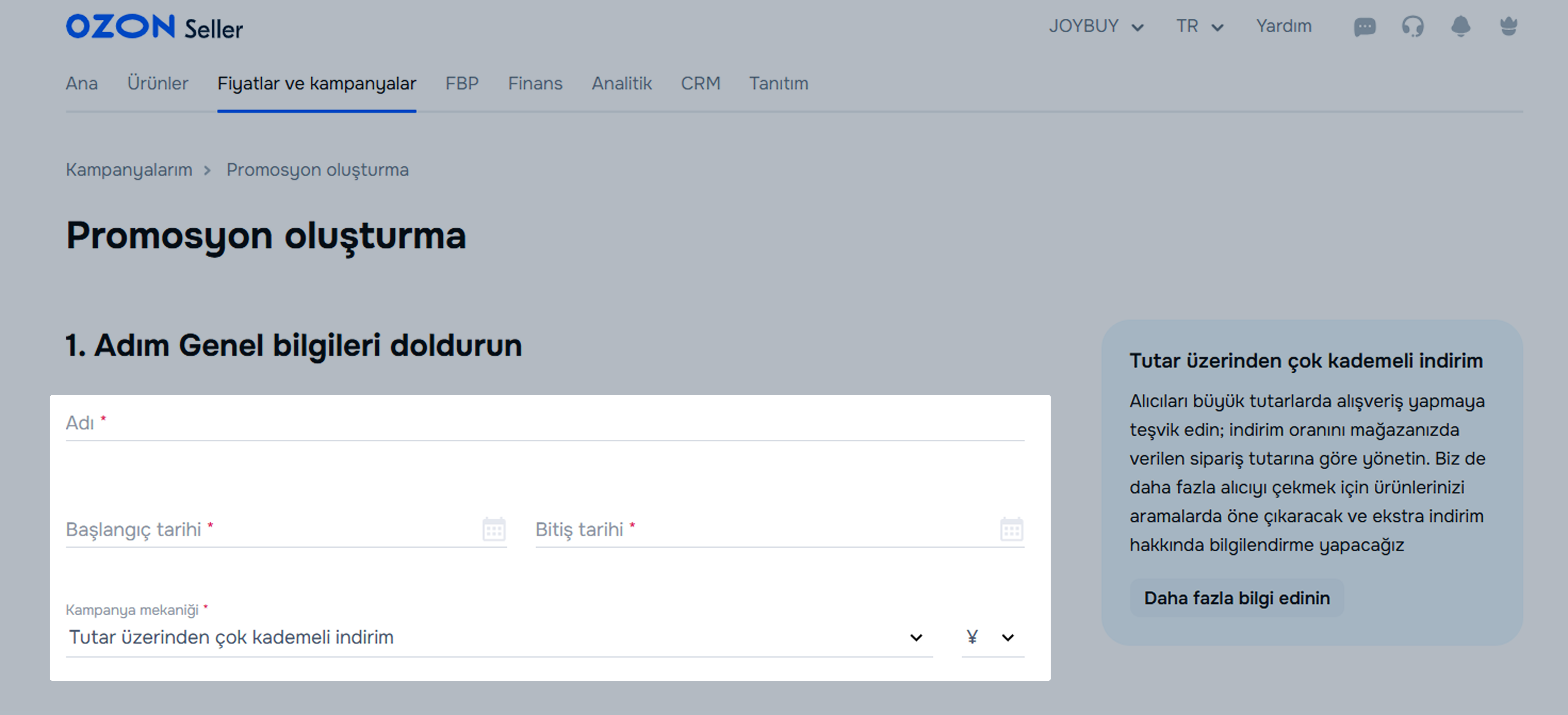
Task: Click Daha fazla bilgi edinin button
Action: (1236, 598)
